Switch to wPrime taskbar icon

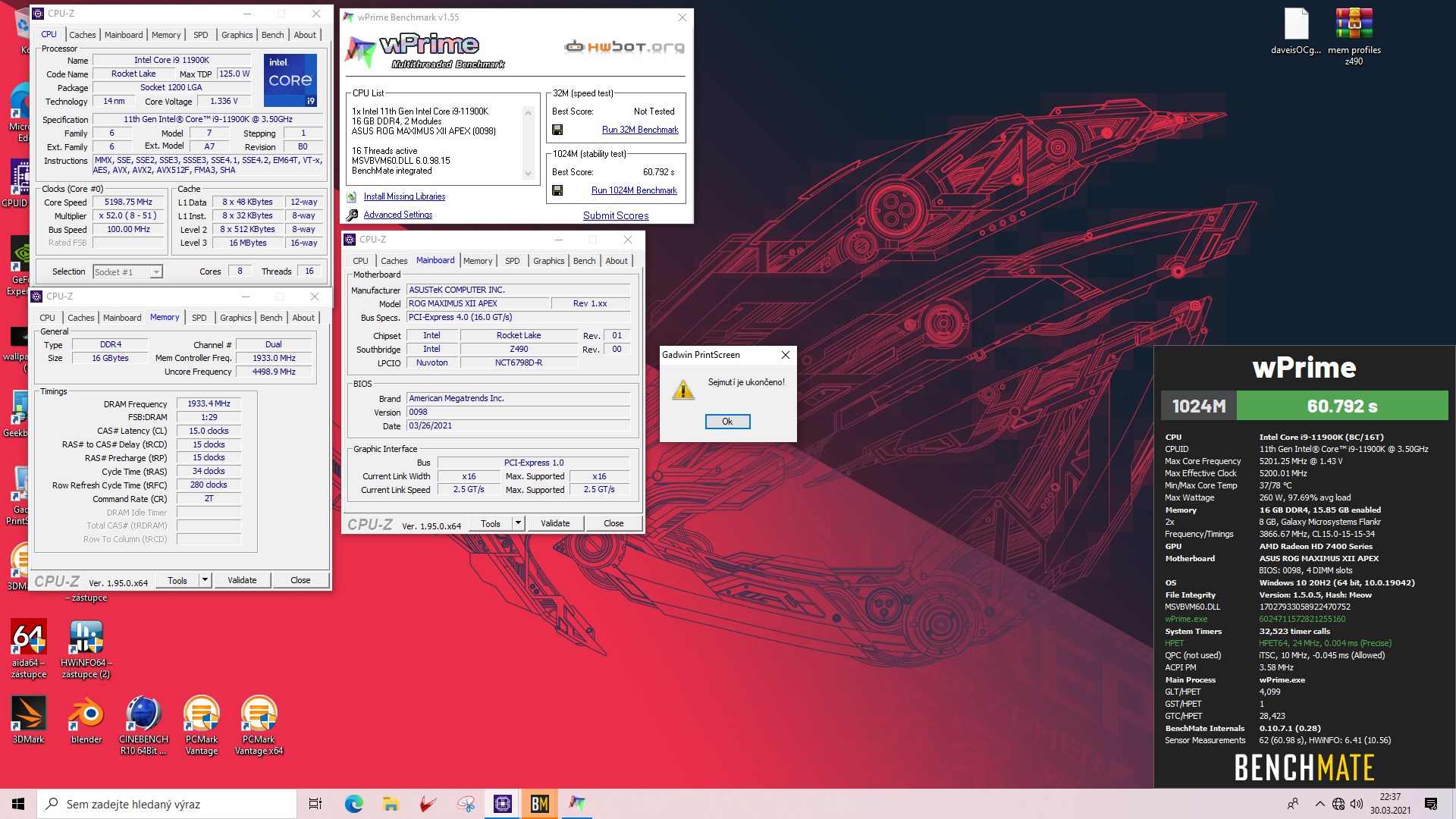tap(577, 804)
